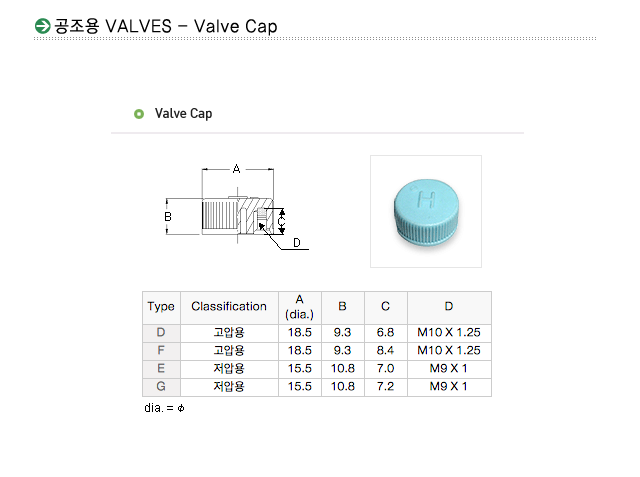
Task: Select Type E row label
Action: (161, 368)
